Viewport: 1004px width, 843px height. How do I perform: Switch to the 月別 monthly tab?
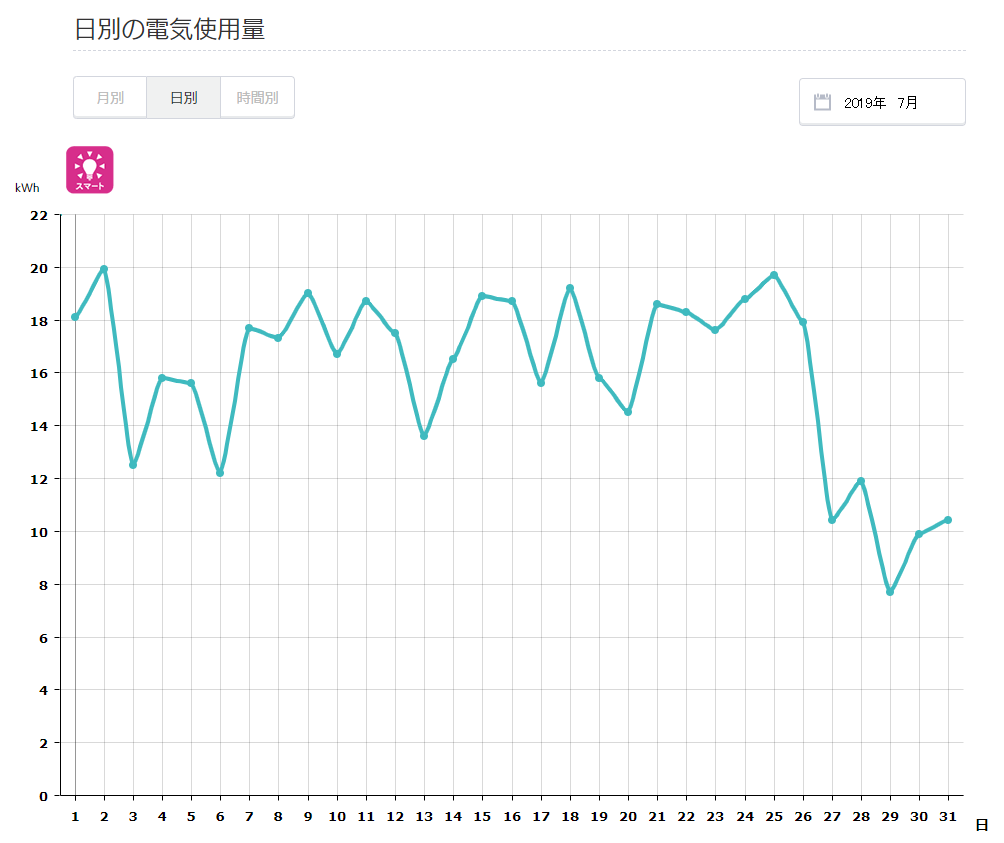point(110,98)
